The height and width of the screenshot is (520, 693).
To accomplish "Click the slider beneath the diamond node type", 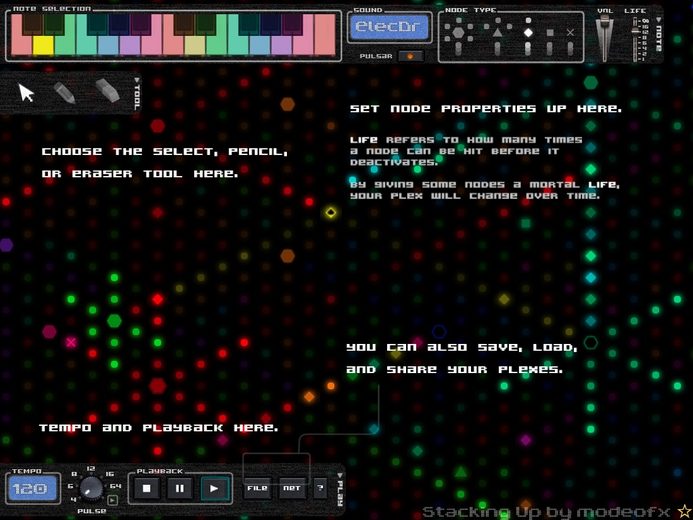I will 528,49.
